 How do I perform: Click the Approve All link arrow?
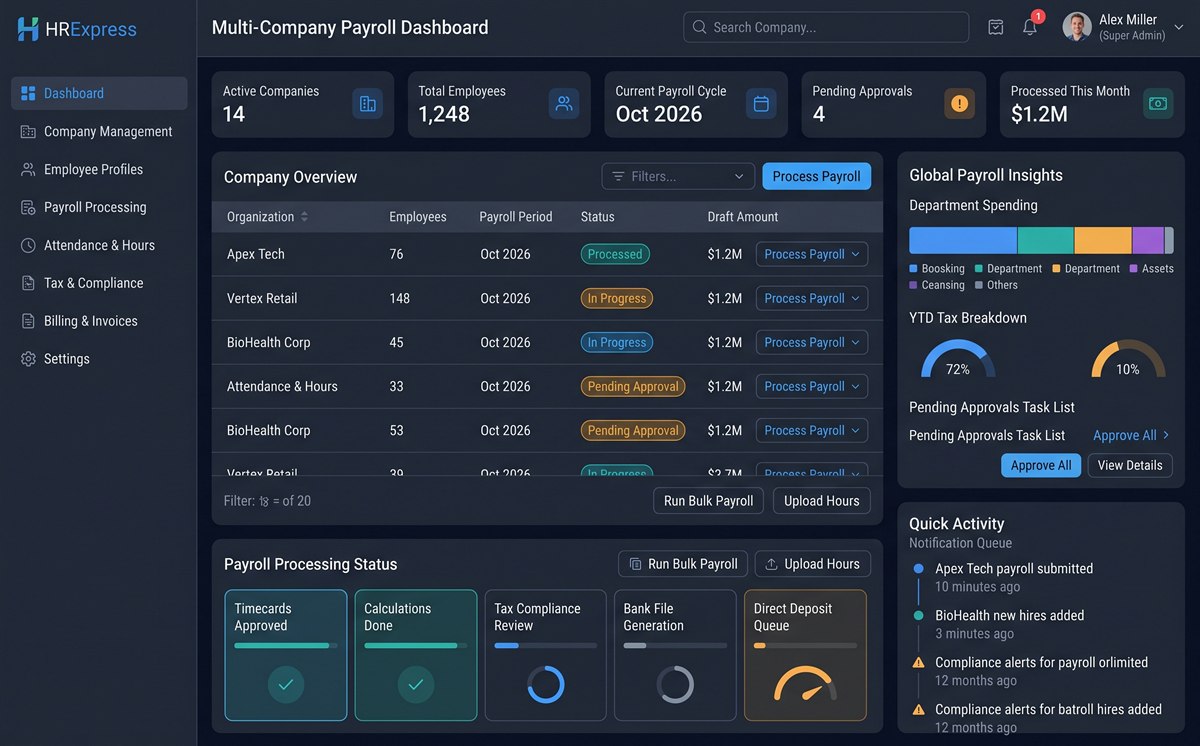(1166, 435)
